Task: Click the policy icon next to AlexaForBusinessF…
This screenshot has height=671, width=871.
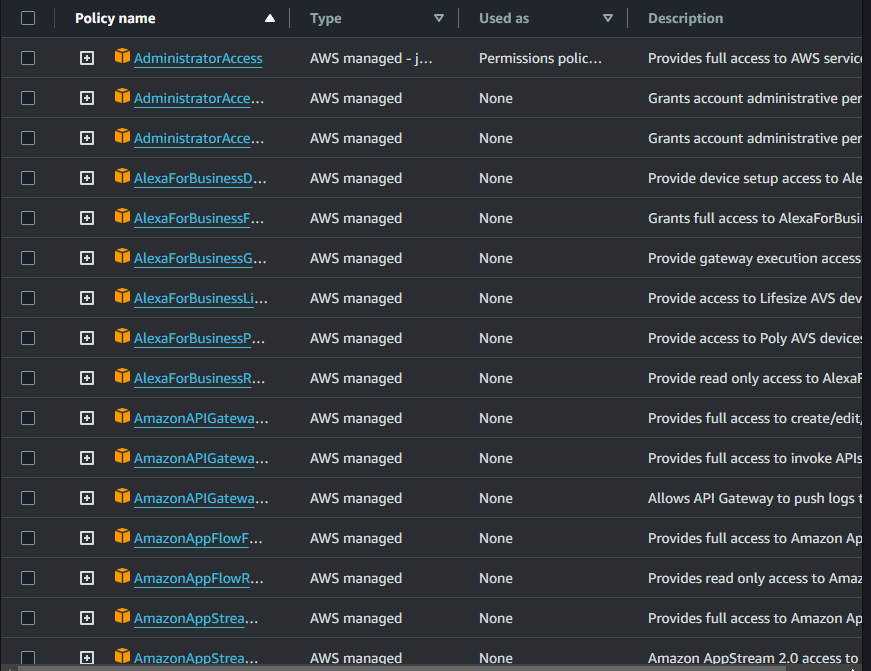Action: coord(122,216)
